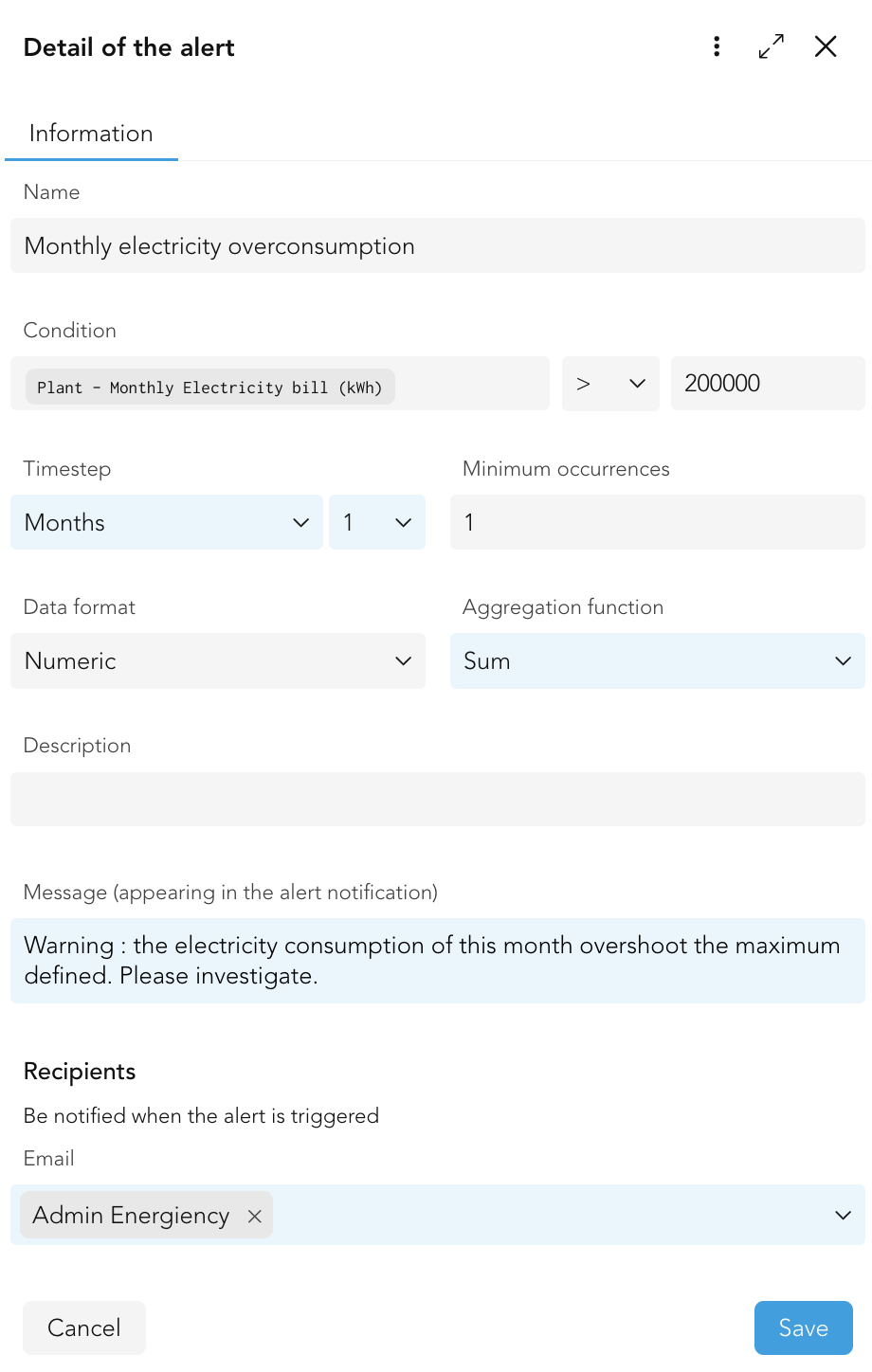Open the Months timestep dropdown
This screenshot has width=872, height=1372.
click(167, 522)
